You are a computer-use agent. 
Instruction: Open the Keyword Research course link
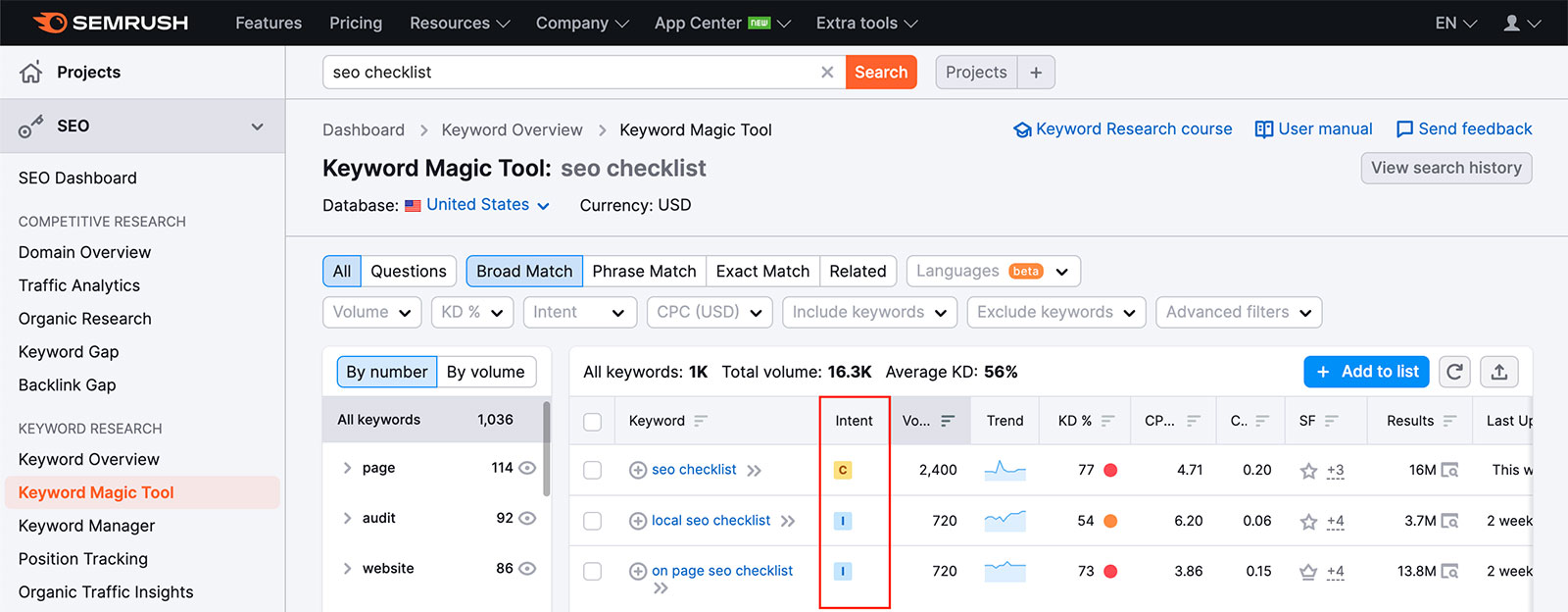(x=1123, y=128)
